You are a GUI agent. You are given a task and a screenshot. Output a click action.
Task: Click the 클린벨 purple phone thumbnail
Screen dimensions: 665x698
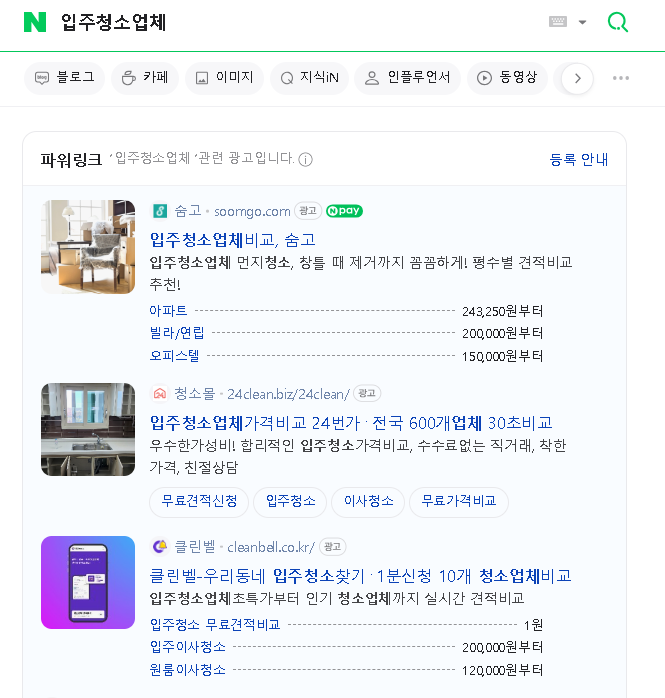(88, 583)
